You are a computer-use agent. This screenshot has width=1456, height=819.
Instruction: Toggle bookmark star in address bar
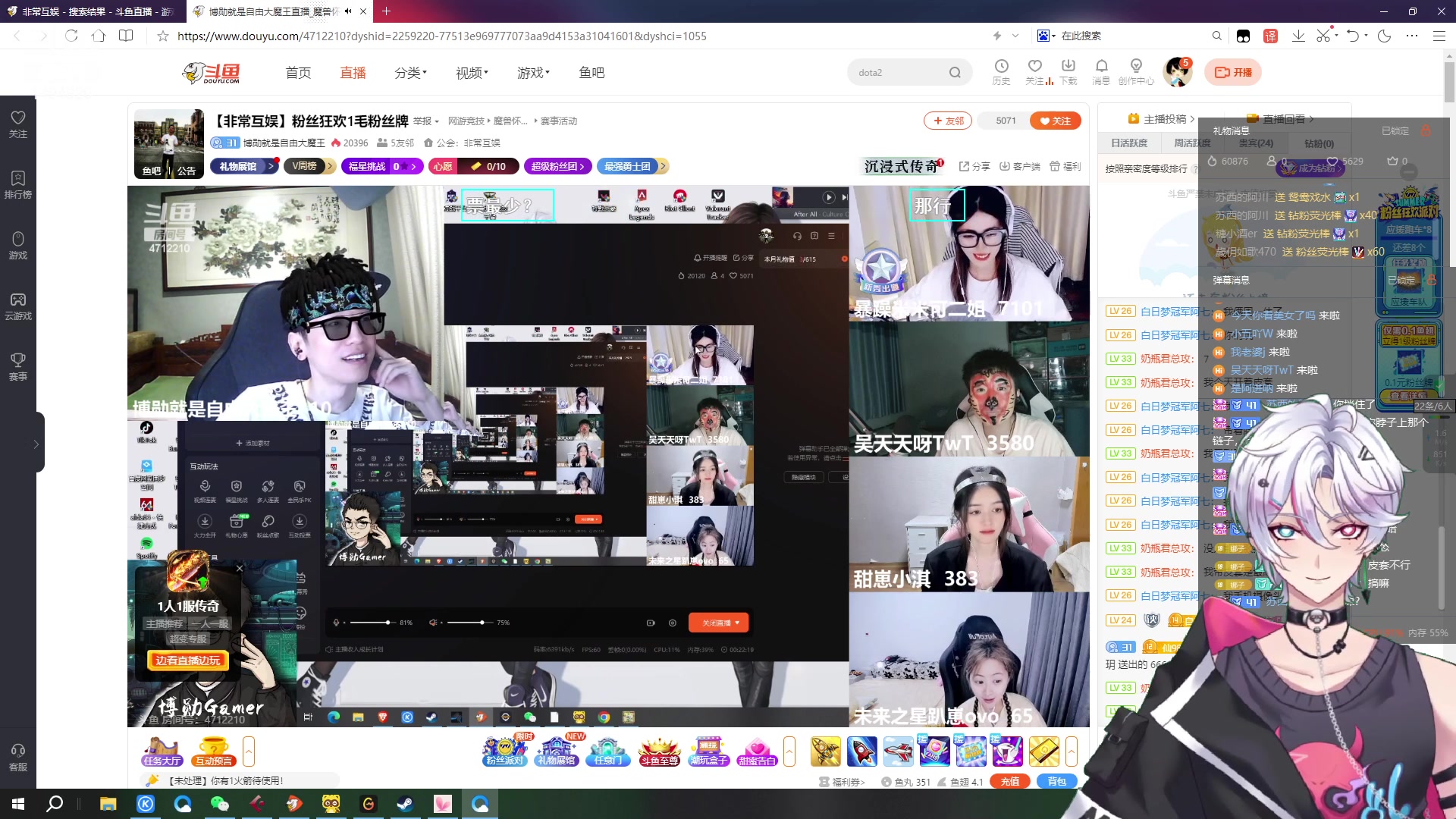pos(163,36)
